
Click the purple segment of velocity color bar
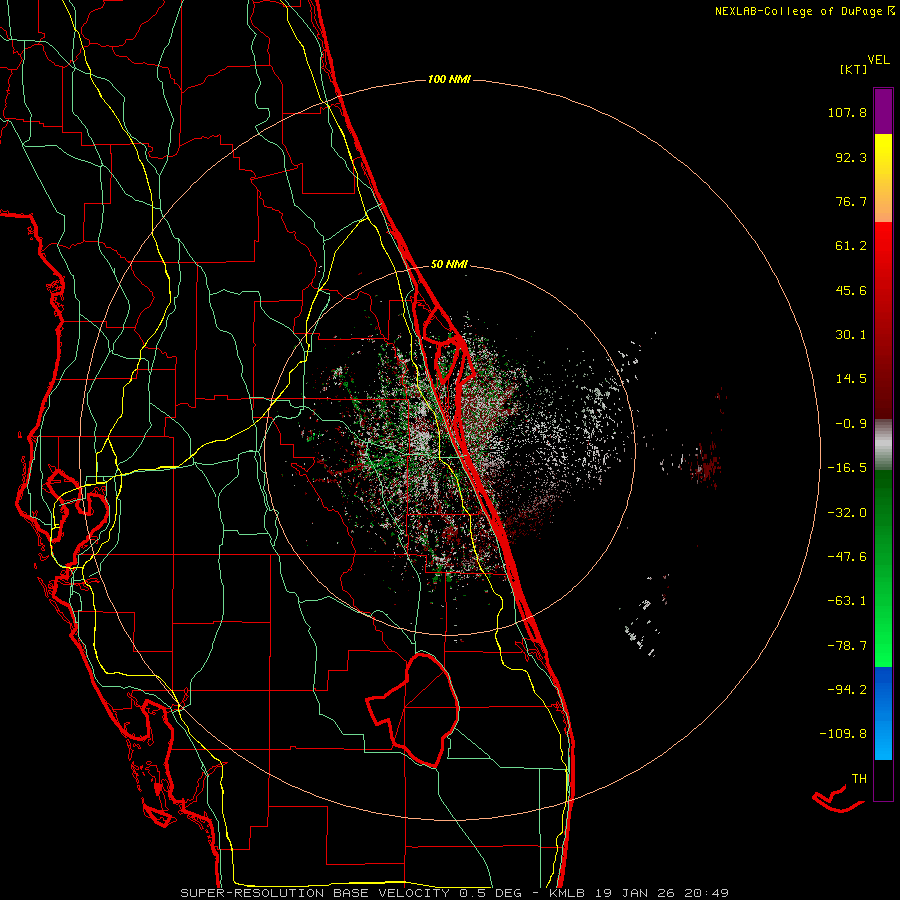(x=883, y=111)
